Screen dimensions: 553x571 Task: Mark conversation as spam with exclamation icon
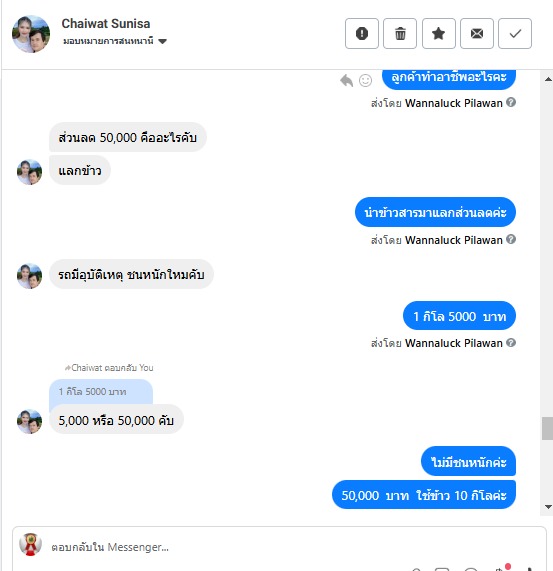362,34
